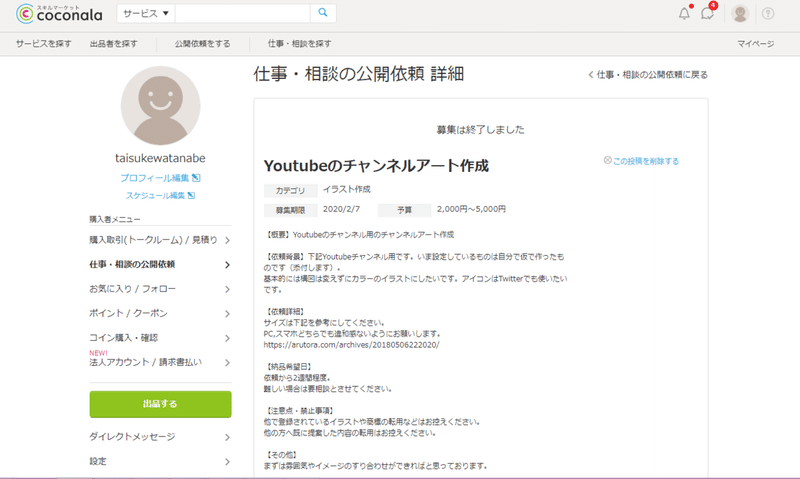Expand chevron beside お気に入り / フォロー
Image resolution: width=800 pixels, height=479 pixels.
pyautogui.click(x=227, y=289)
